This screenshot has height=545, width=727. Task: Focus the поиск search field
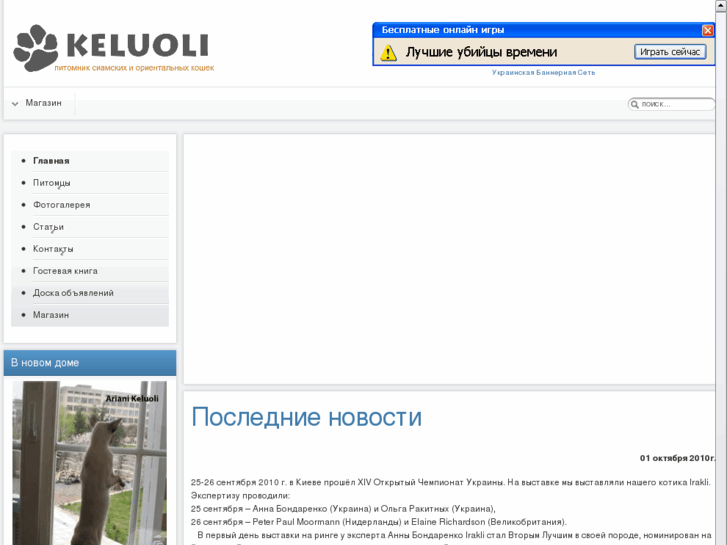pyautogui.click(x=671, y=104)
